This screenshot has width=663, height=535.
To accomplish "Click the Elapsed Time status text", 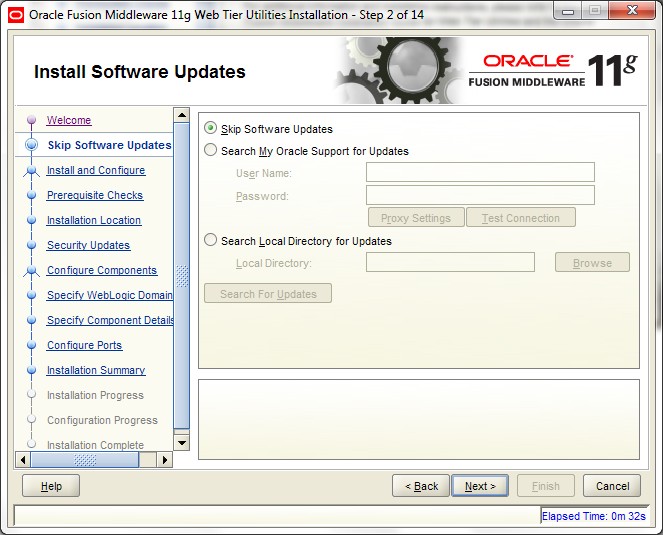I will click(594, 516).
